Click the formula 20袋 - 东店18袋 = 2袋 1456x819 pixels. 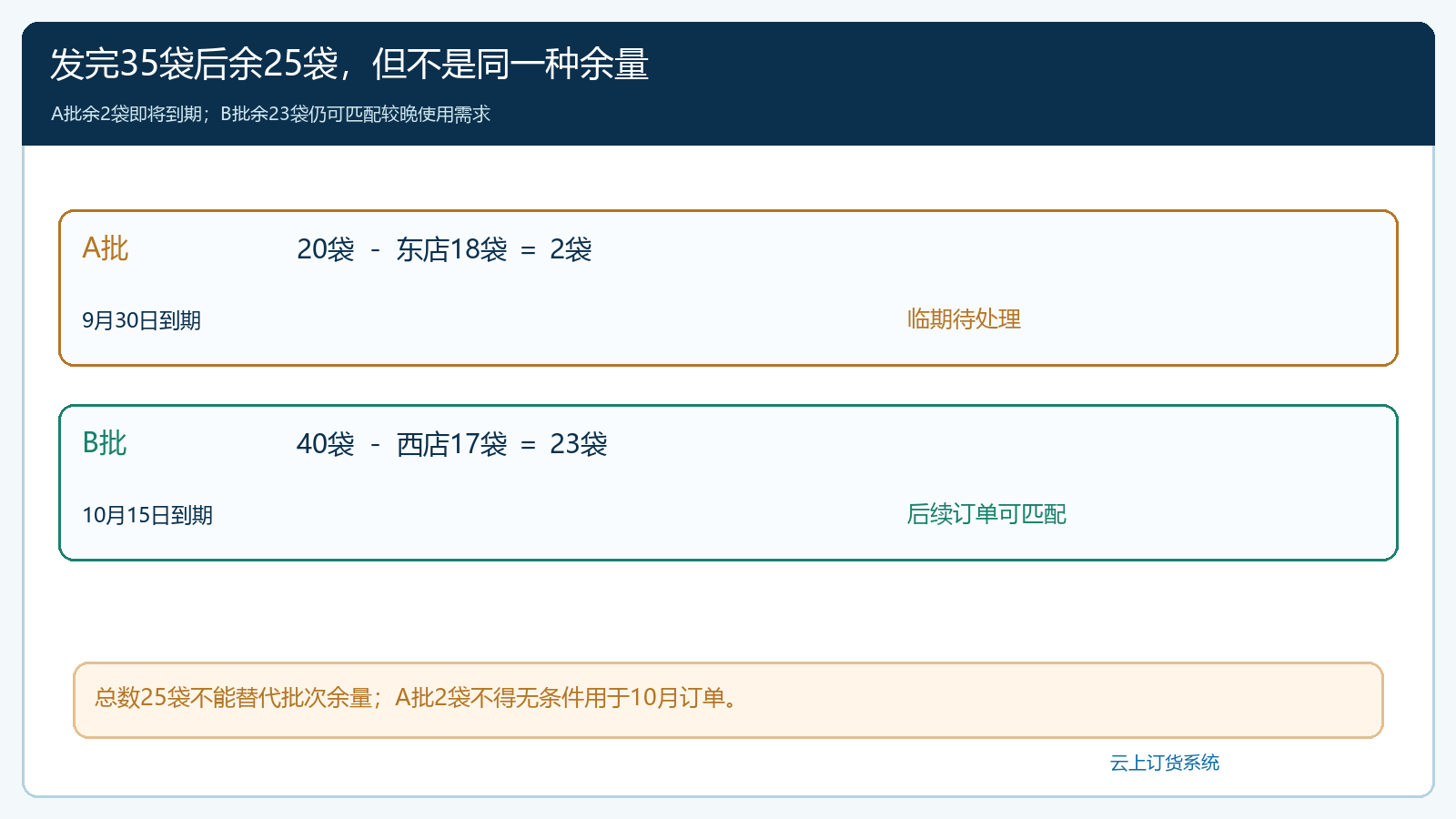[444, 249]
